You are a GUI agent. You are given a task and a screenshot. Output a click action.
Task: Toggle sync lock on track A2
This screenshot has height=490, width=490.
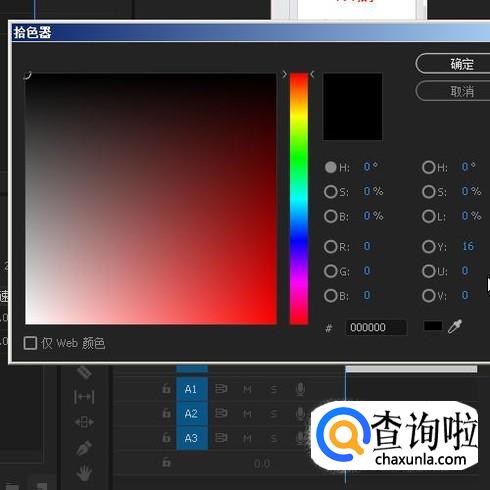[221, 413]
